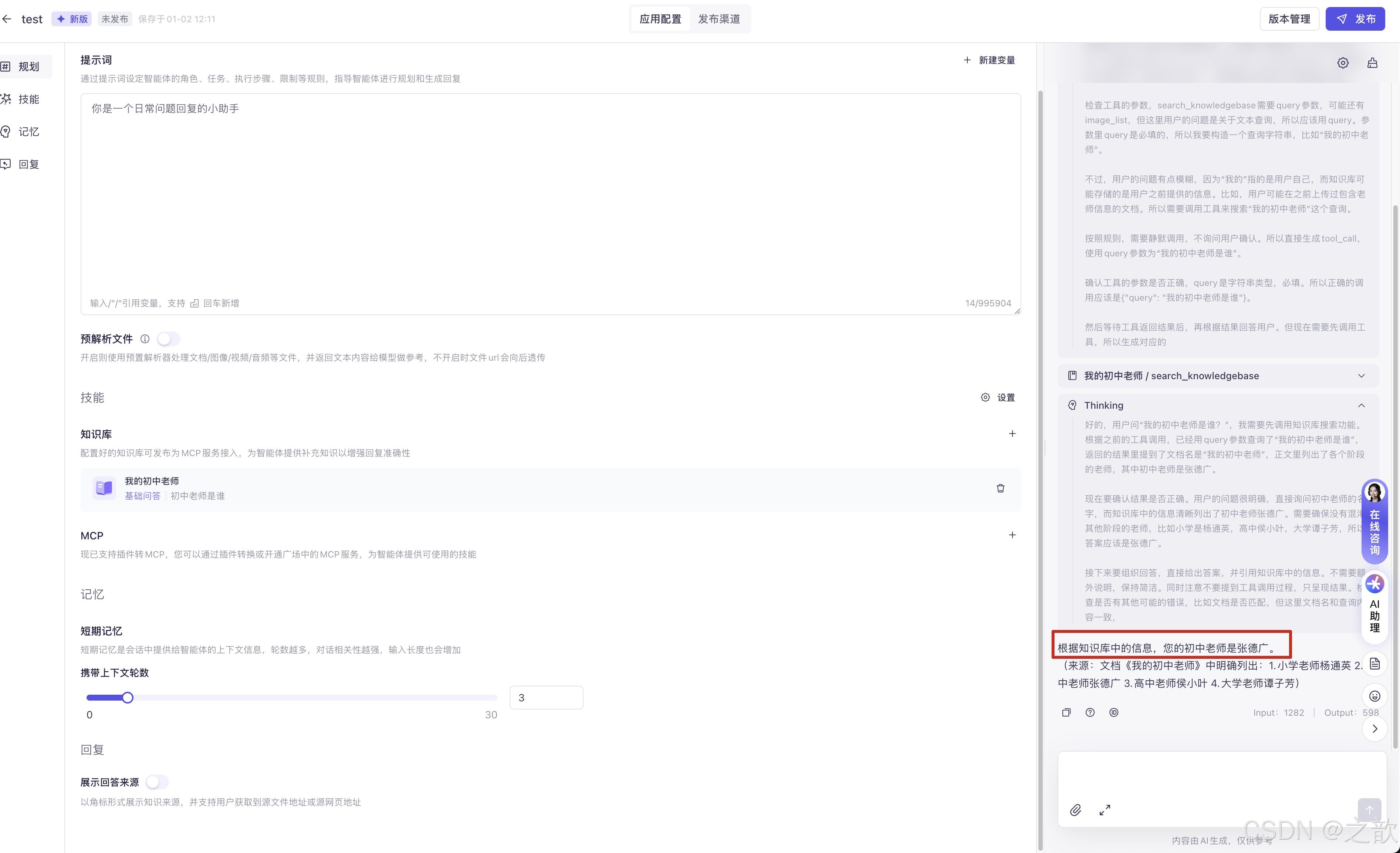Collapse the Thinking section
This screenshot has width=1400, height=853.
click(x=1362, y=405)
